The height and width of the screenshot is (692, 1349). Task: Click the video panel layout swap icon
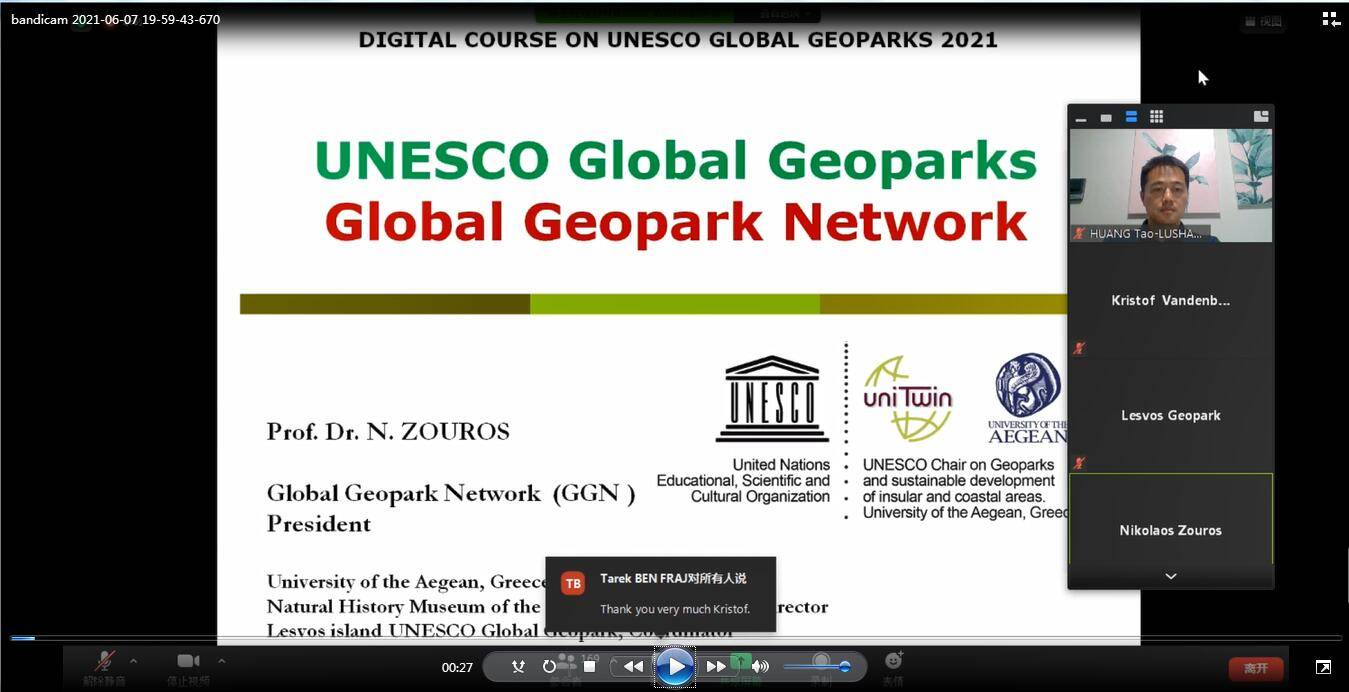coord(1261,116)
